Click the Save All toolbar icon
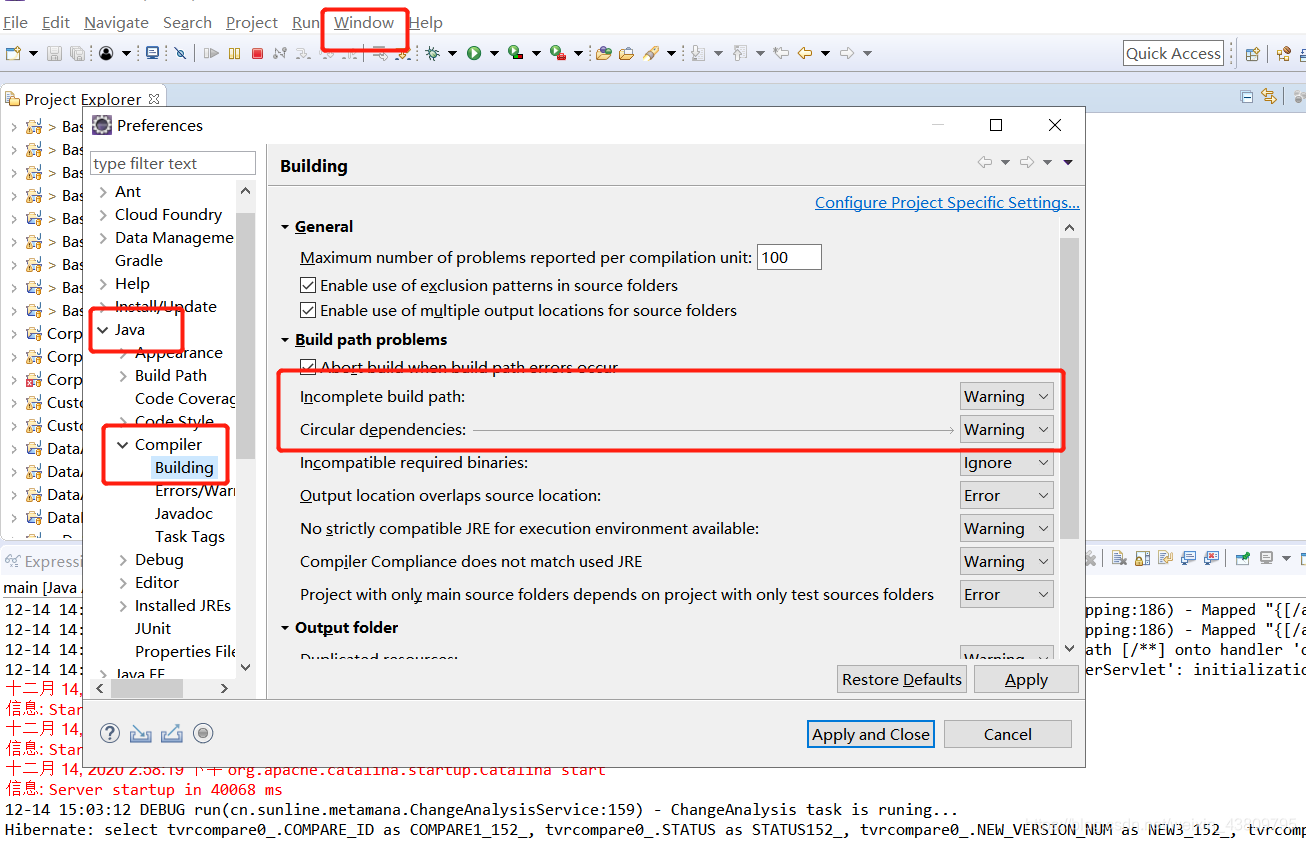Image resolution: width=1306 pixels, height=843 pixels. click(77, 53)
